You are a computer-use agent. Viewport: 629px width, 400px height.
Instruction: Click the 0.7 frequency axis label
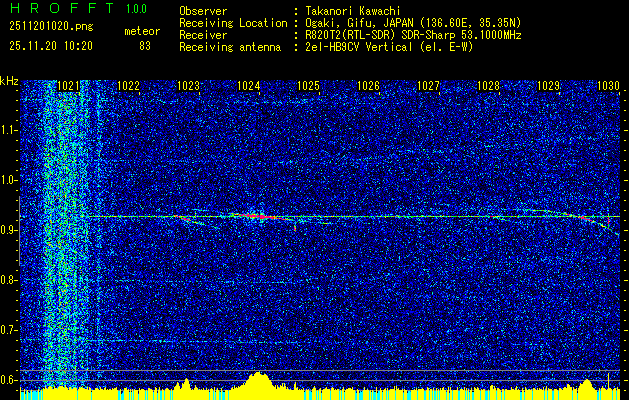pos(7,330)
